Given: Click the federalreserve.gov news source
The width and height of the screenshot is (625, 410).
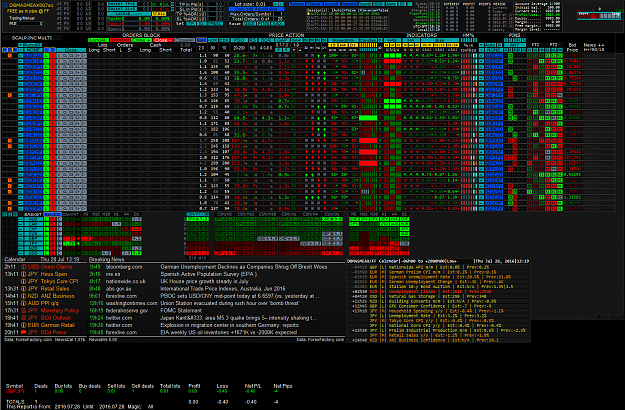Looking at the screenshot, I should pos(126,310).
